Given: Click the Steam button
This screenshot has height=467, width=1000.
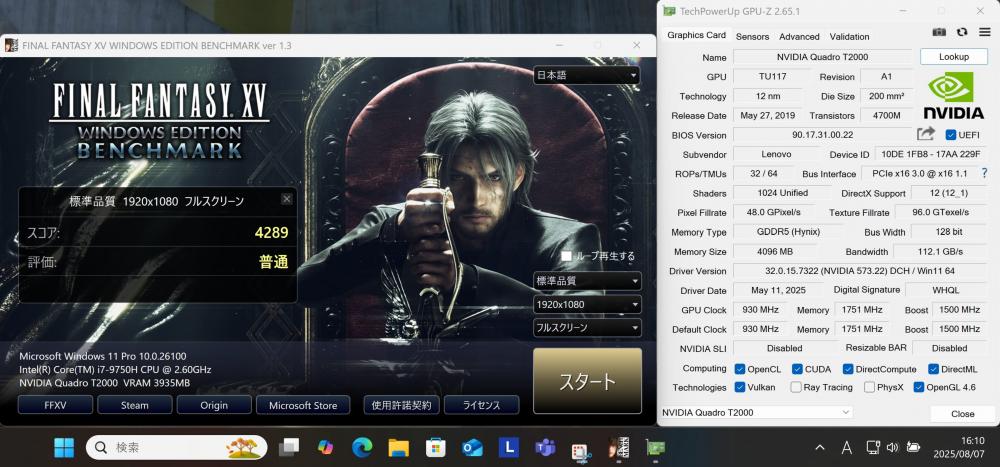Looking at the screenshot, I should pos(135,405).
